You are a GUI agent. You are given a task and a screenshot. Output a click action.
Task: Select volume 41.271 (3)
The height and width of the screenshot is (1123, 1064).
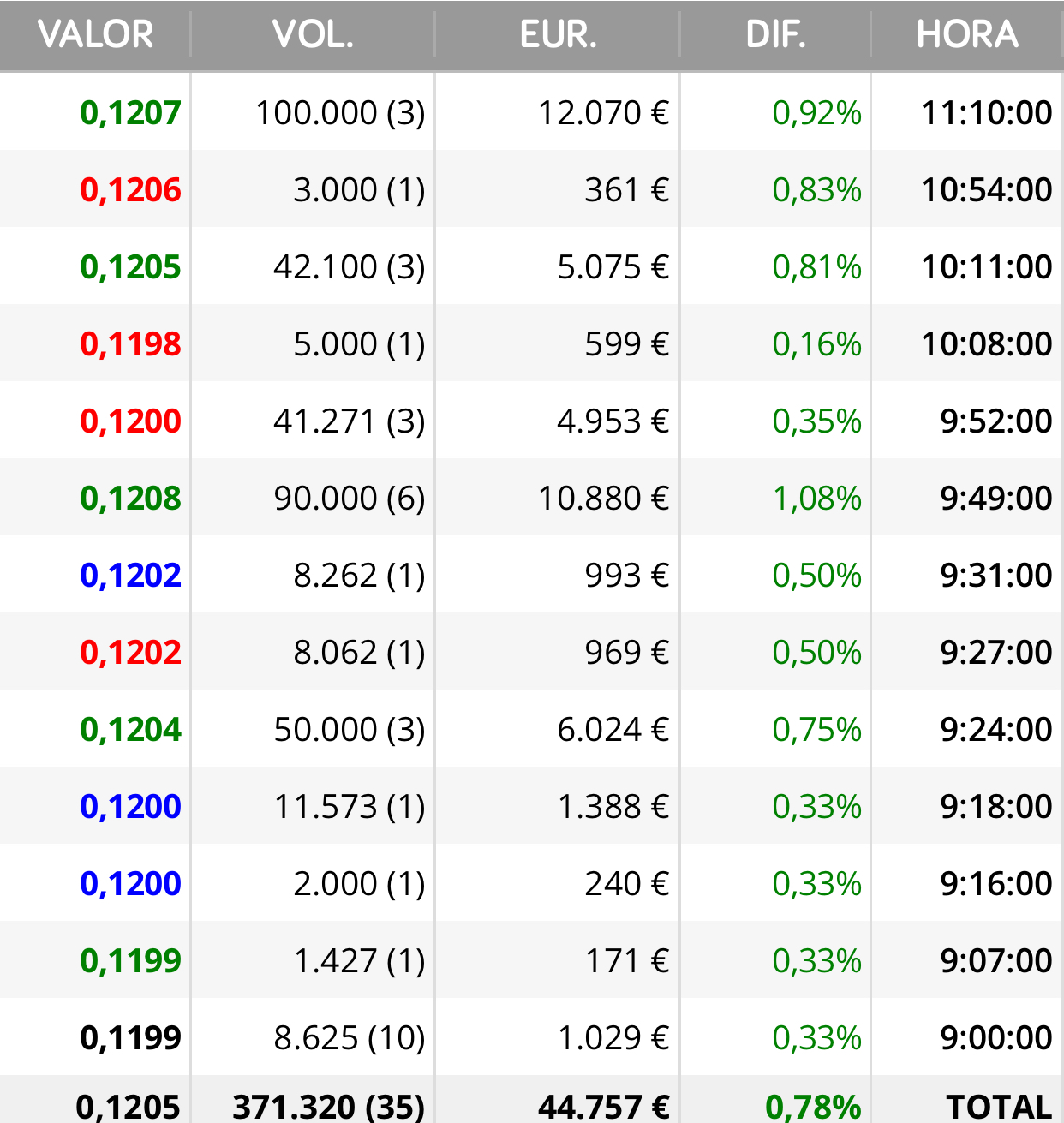click(350, 421)
